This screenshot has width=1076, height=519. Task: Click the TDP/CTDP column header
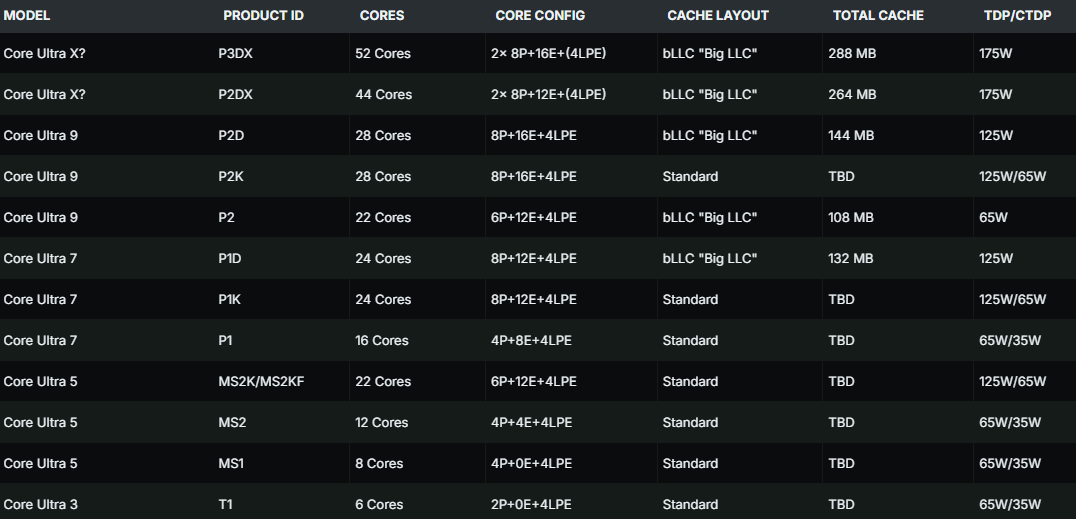point(1017,16)
